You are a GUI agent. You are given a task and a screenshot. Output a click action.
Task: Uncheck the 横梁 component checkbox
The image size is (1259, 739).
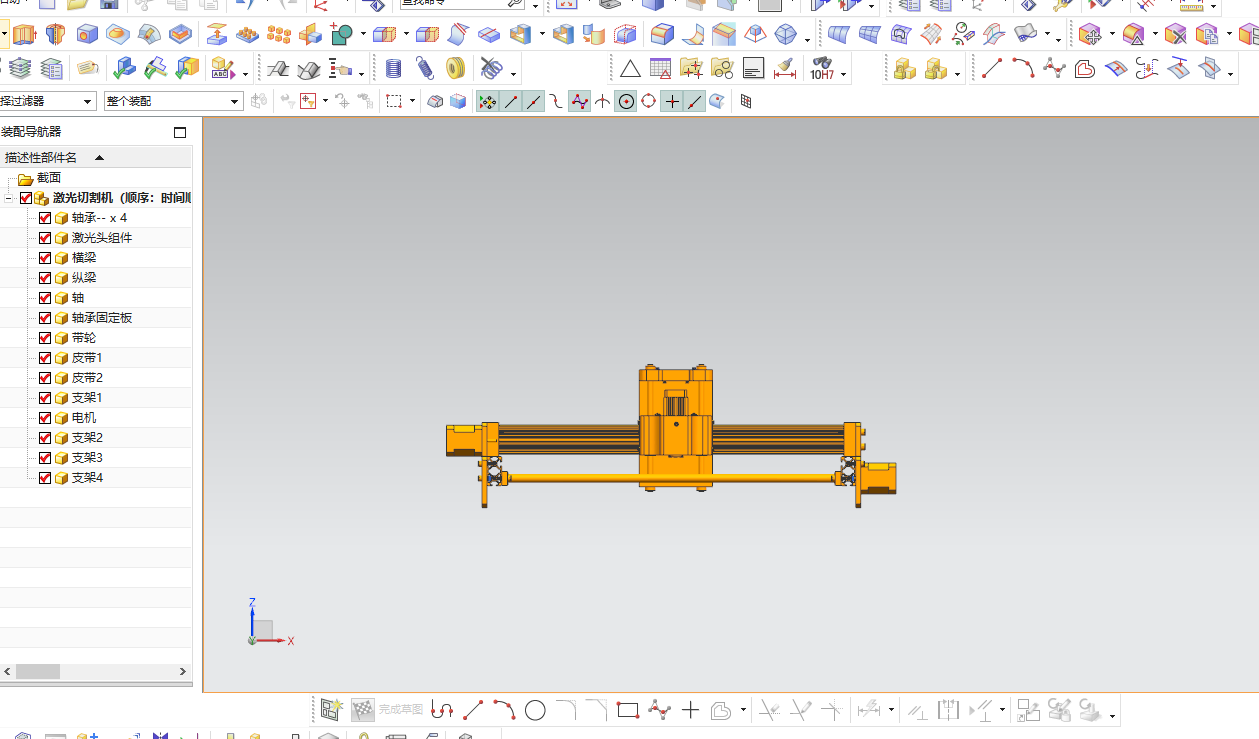pyautogui.click(x=45, y=258)
